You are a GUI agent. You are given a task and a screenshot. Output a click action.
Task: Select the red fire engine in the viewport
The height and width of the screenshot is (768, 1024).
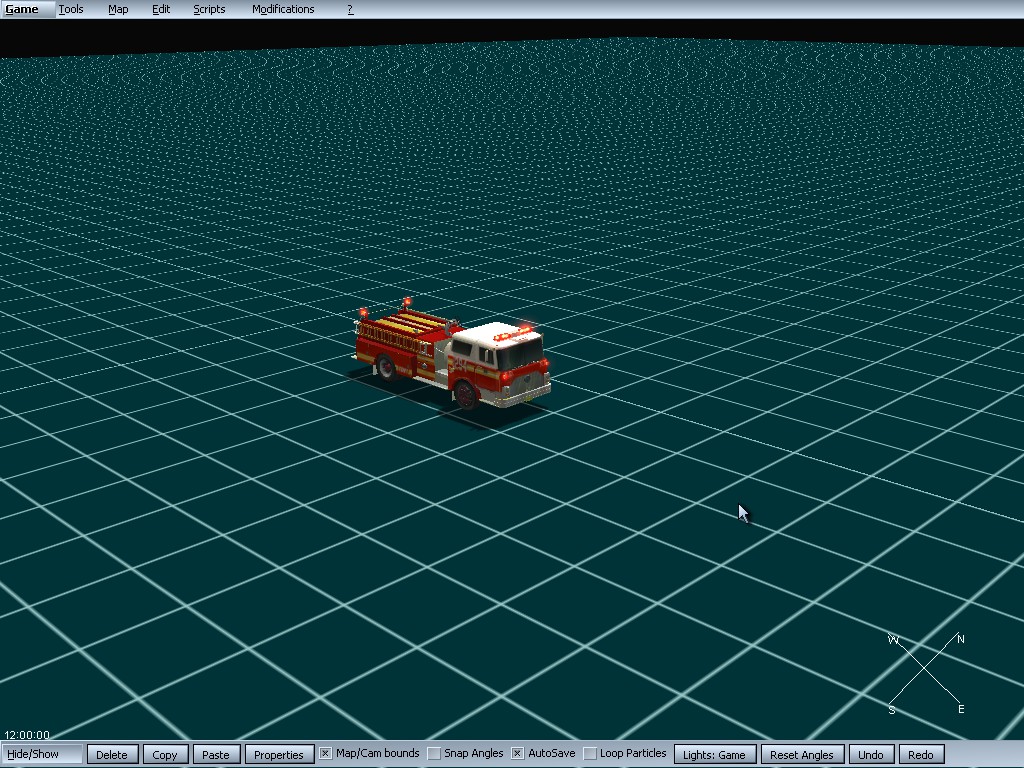pos(453,356)
